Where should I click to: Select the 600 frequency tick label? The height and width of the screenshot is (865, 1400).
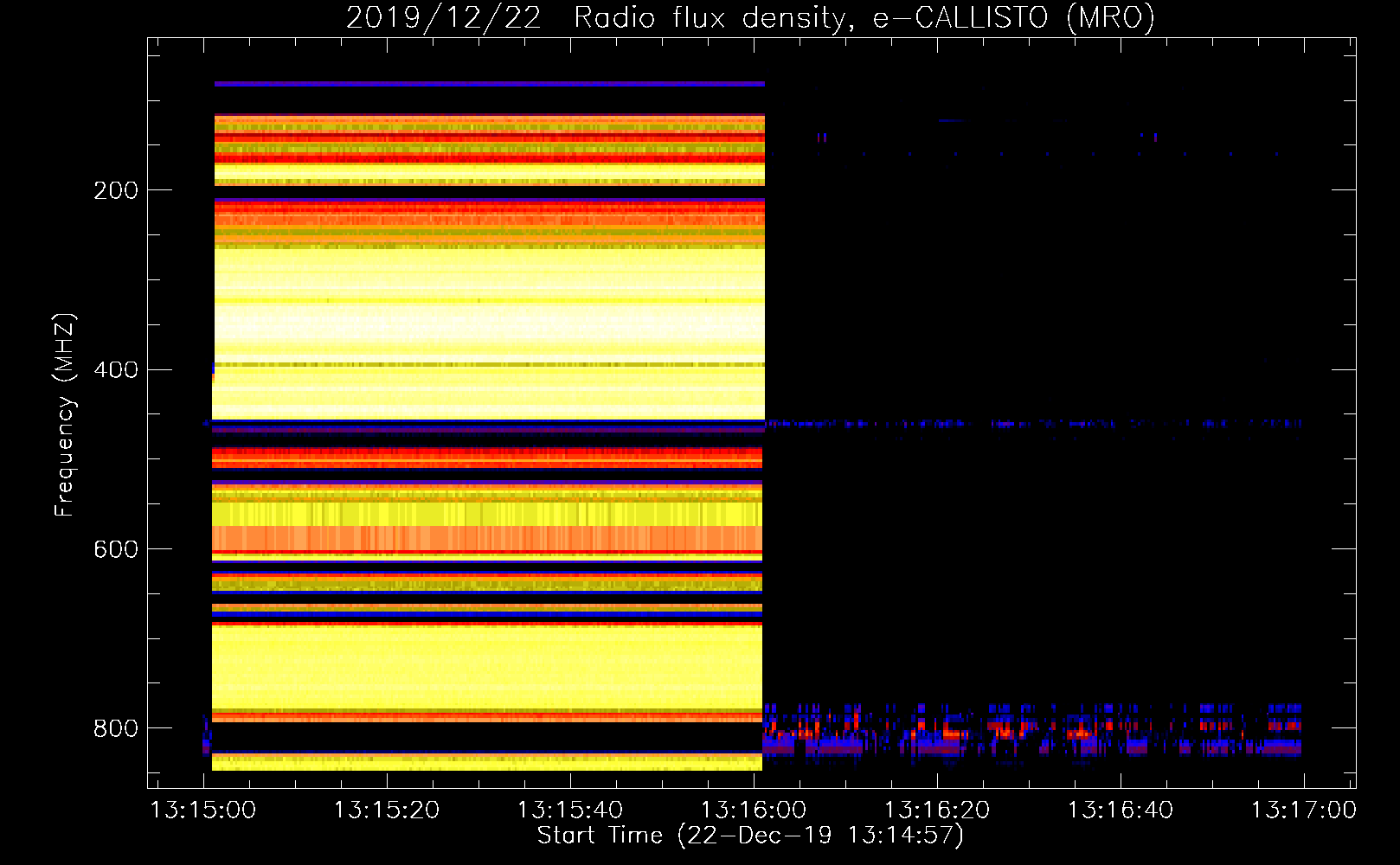[116, 550]
